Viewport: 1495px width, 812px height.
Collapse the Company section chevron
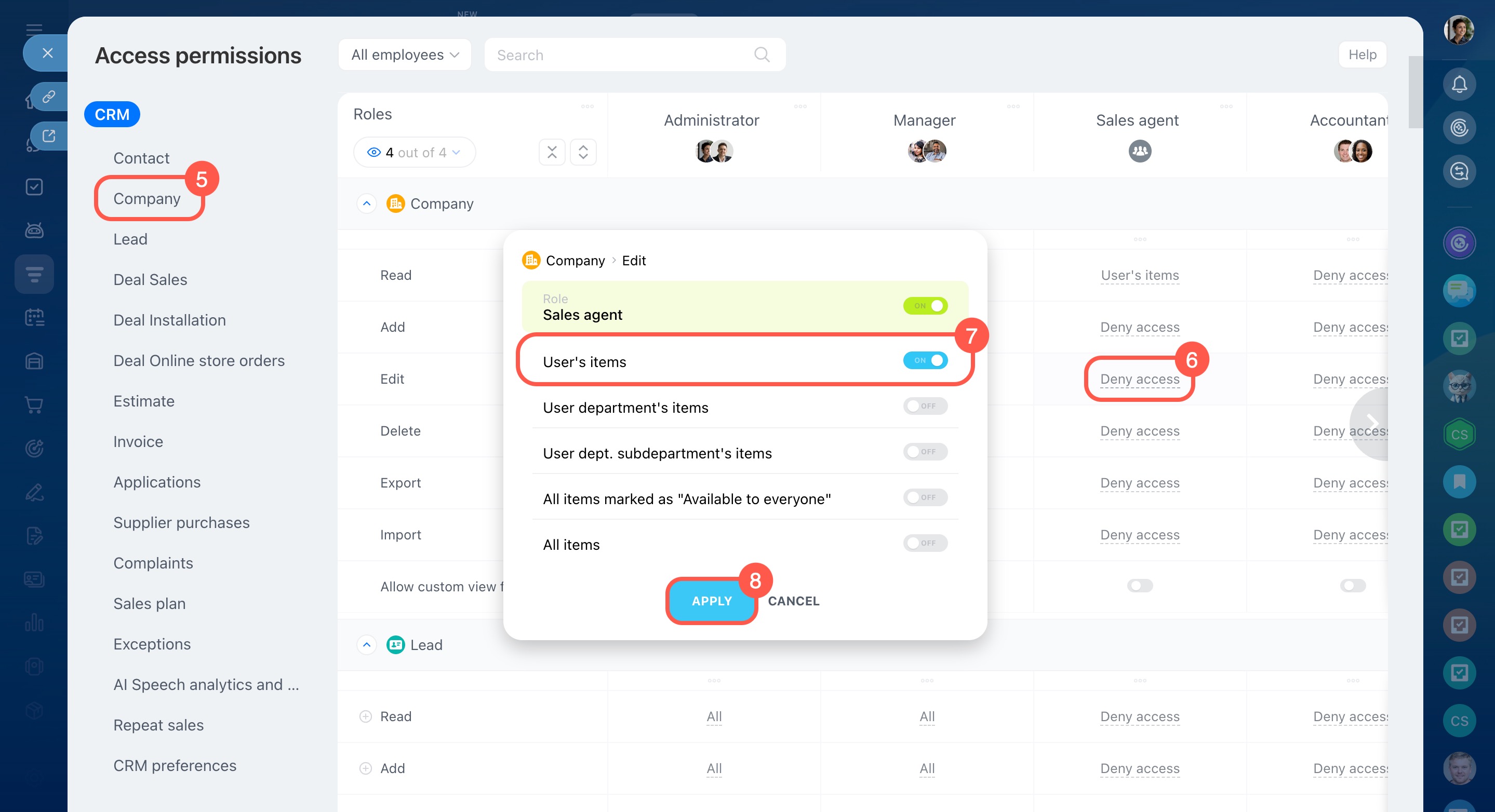click(366, 204)
